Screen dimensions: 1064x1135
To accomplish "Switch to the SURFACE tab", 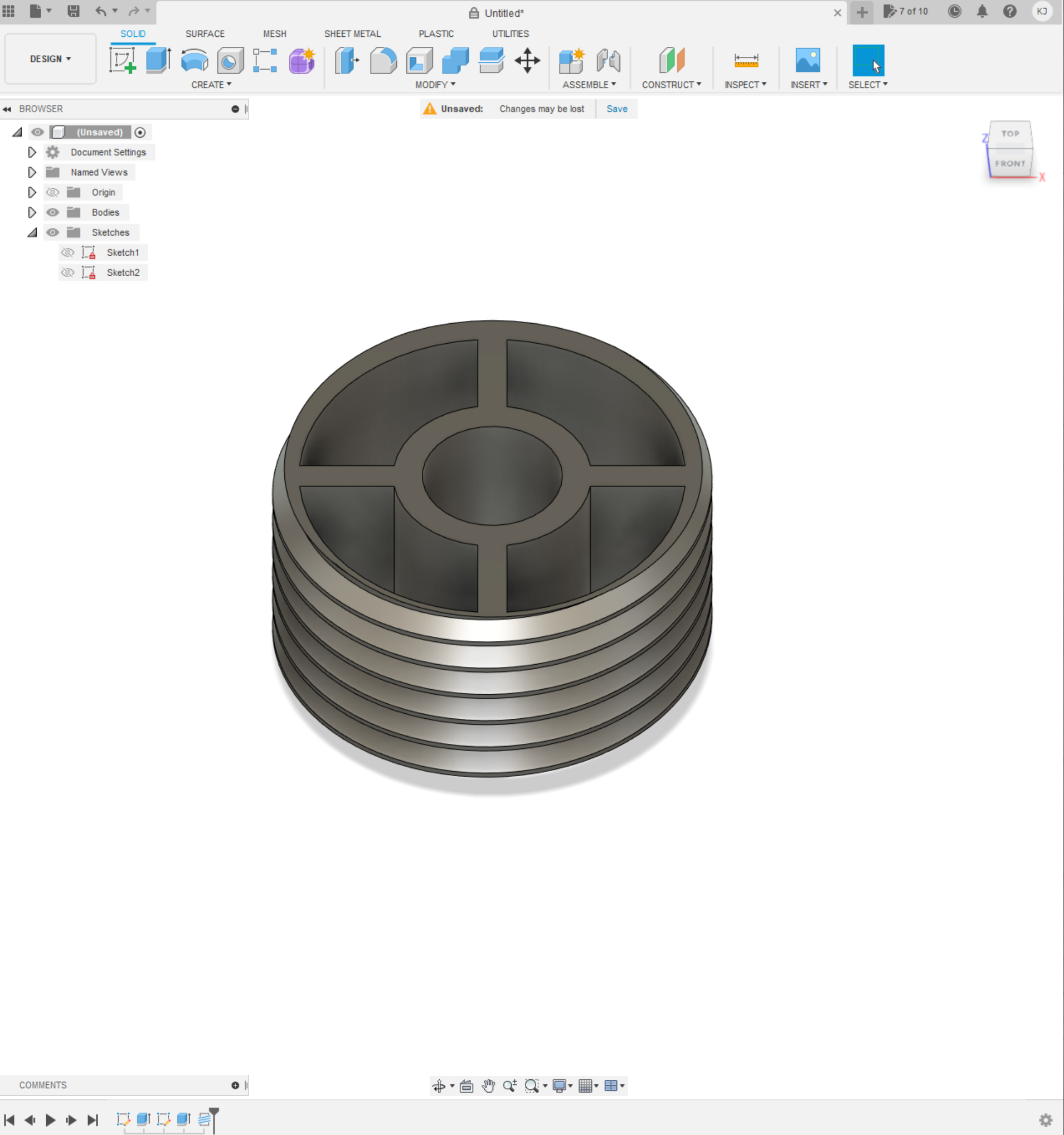I will click(x=205, y=33).
